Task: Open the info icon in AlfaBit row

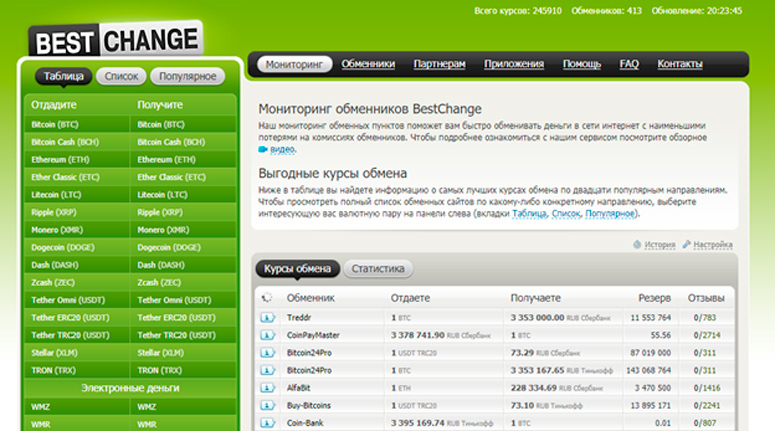Action: tap(267, 388)
